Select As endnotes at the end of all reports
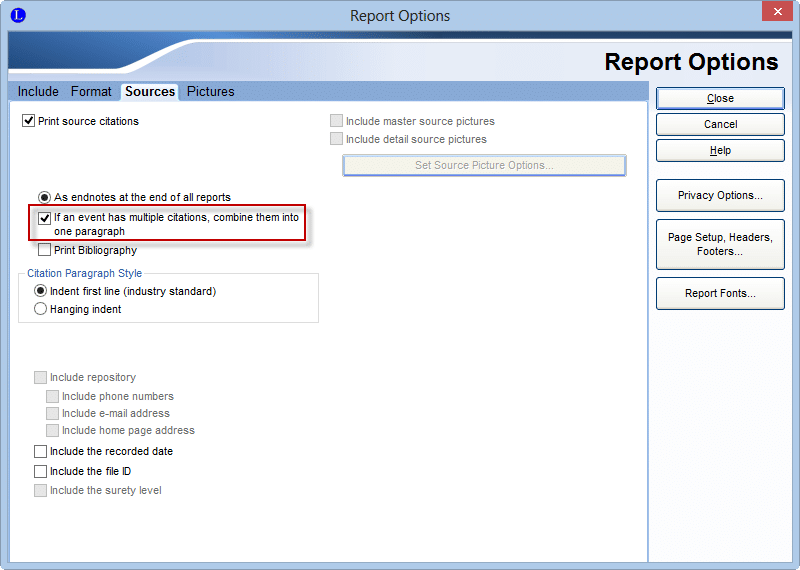800x570 pixels. (44, 197)
